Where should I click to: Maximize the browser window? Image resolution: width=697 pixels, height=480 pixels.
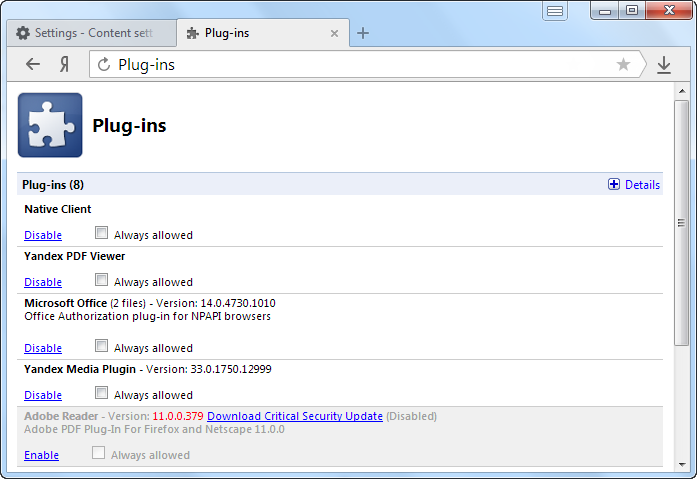[632, 11]
